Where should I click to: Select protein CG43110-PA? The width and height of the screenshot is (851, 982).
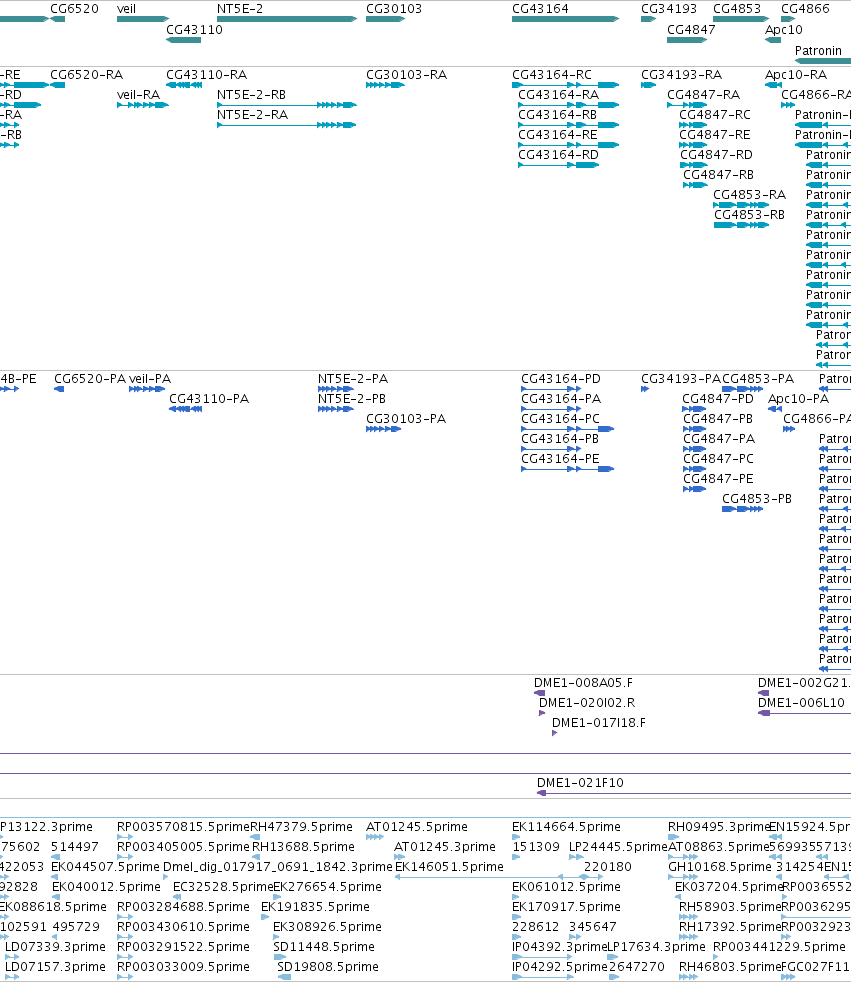tap(209, 399)
